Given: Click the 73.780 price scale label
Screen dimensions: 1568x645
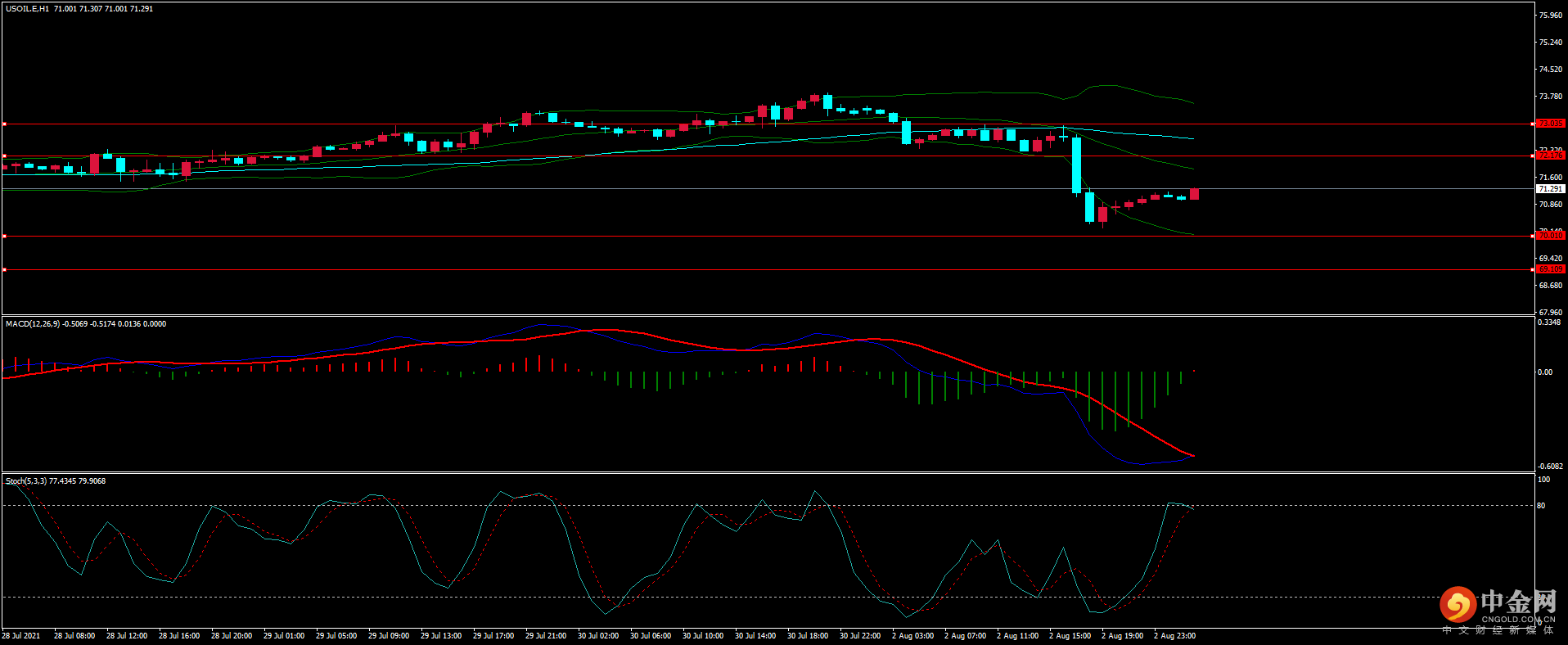Looking at the screenshot, I should click(1550, 97).
